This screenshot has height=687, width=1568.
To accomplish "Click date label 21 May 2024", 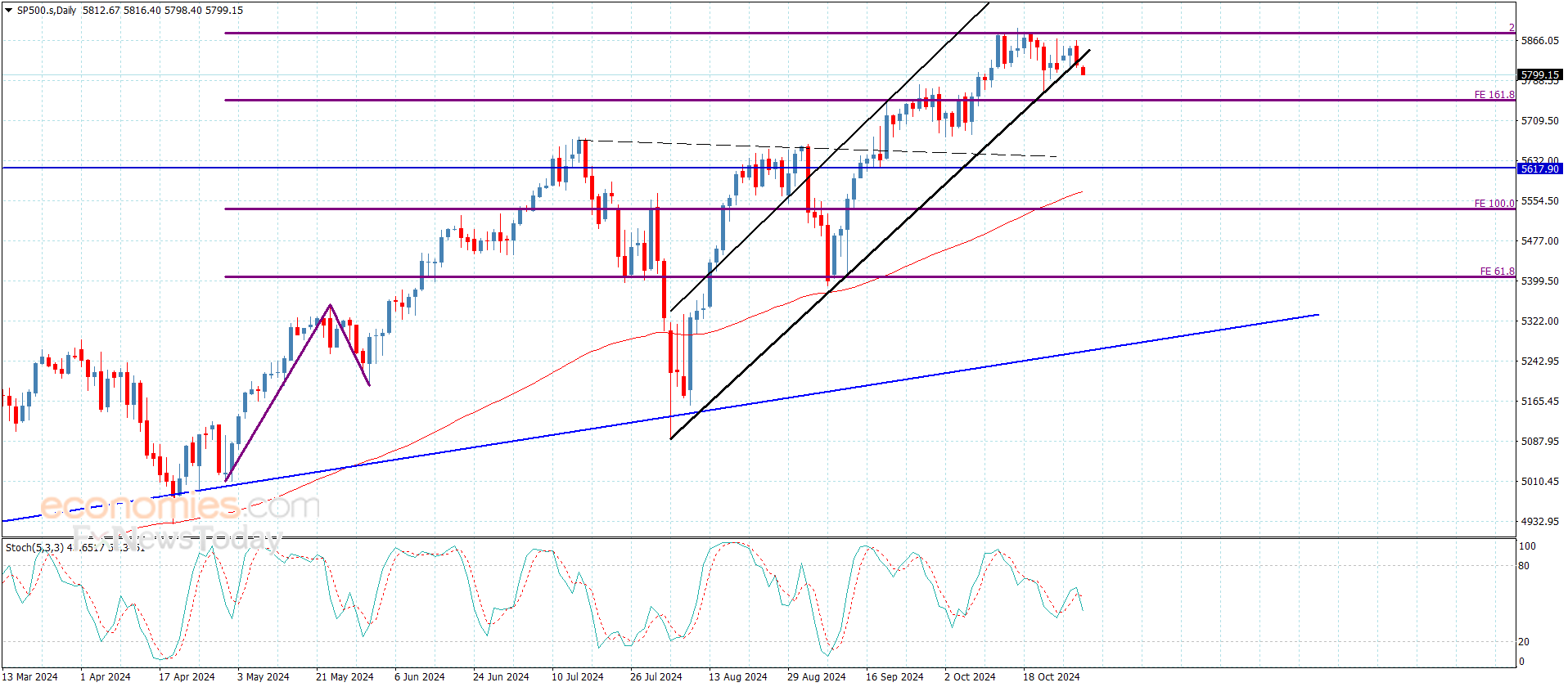I will (x=345, y=676).
